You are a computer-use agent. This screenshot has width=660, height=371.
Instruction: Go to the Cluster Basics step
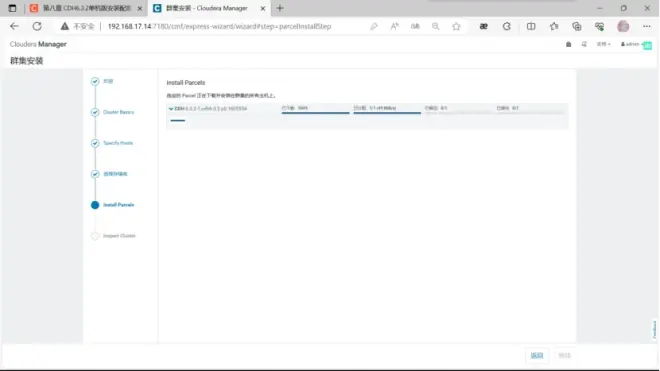tap(118, 112)
